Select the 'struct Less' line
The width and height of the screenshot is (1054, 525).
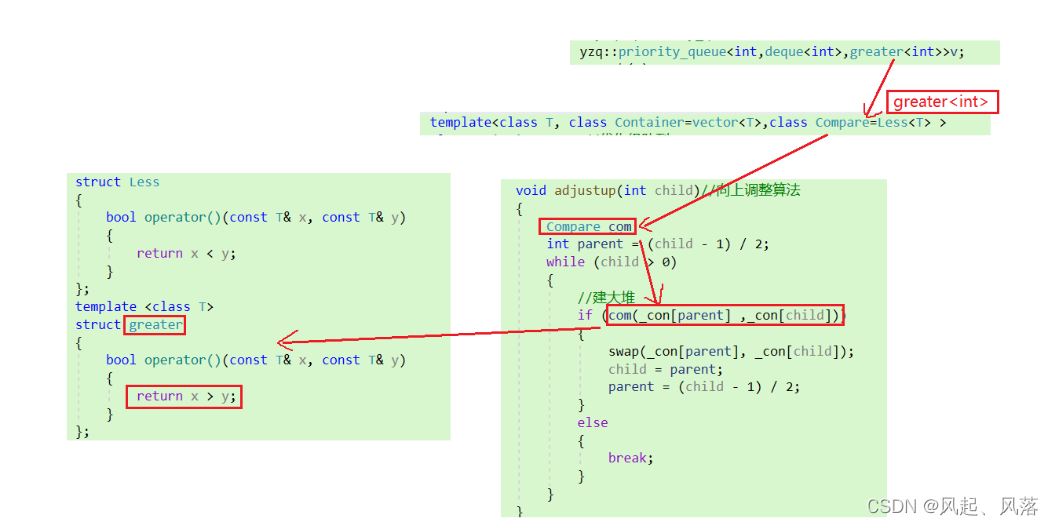[117, 181]
